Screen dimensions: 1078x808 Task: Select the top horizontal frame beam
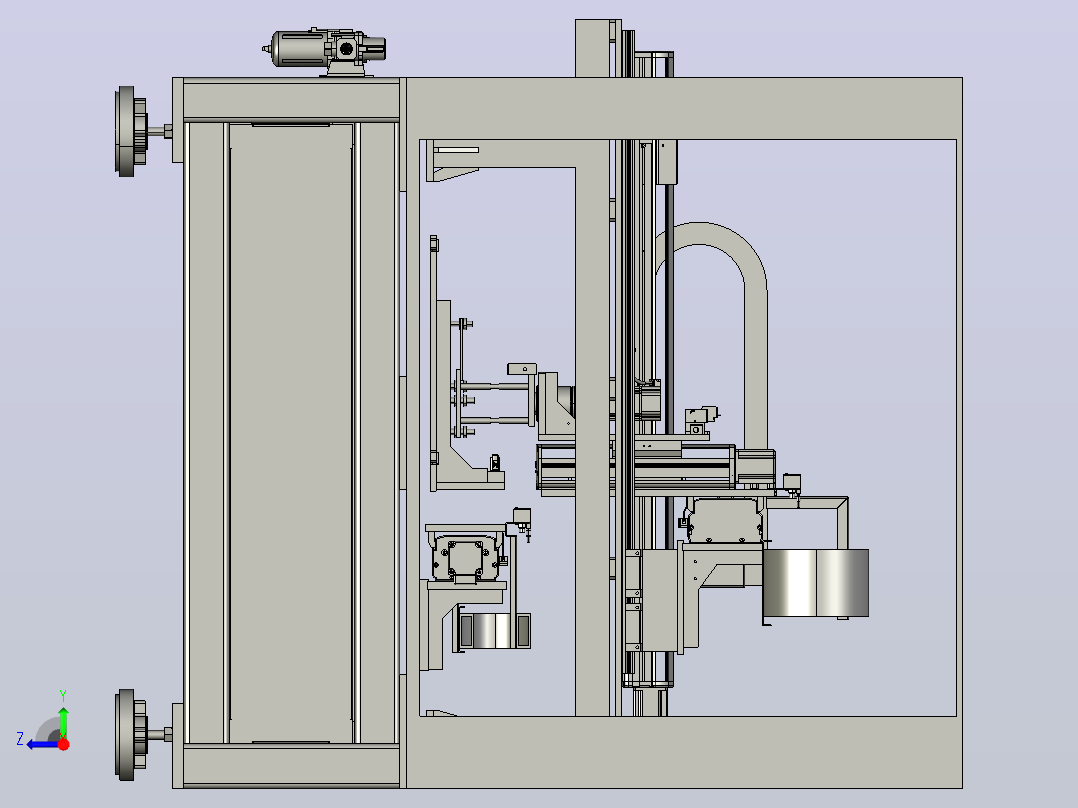point(684,108)
